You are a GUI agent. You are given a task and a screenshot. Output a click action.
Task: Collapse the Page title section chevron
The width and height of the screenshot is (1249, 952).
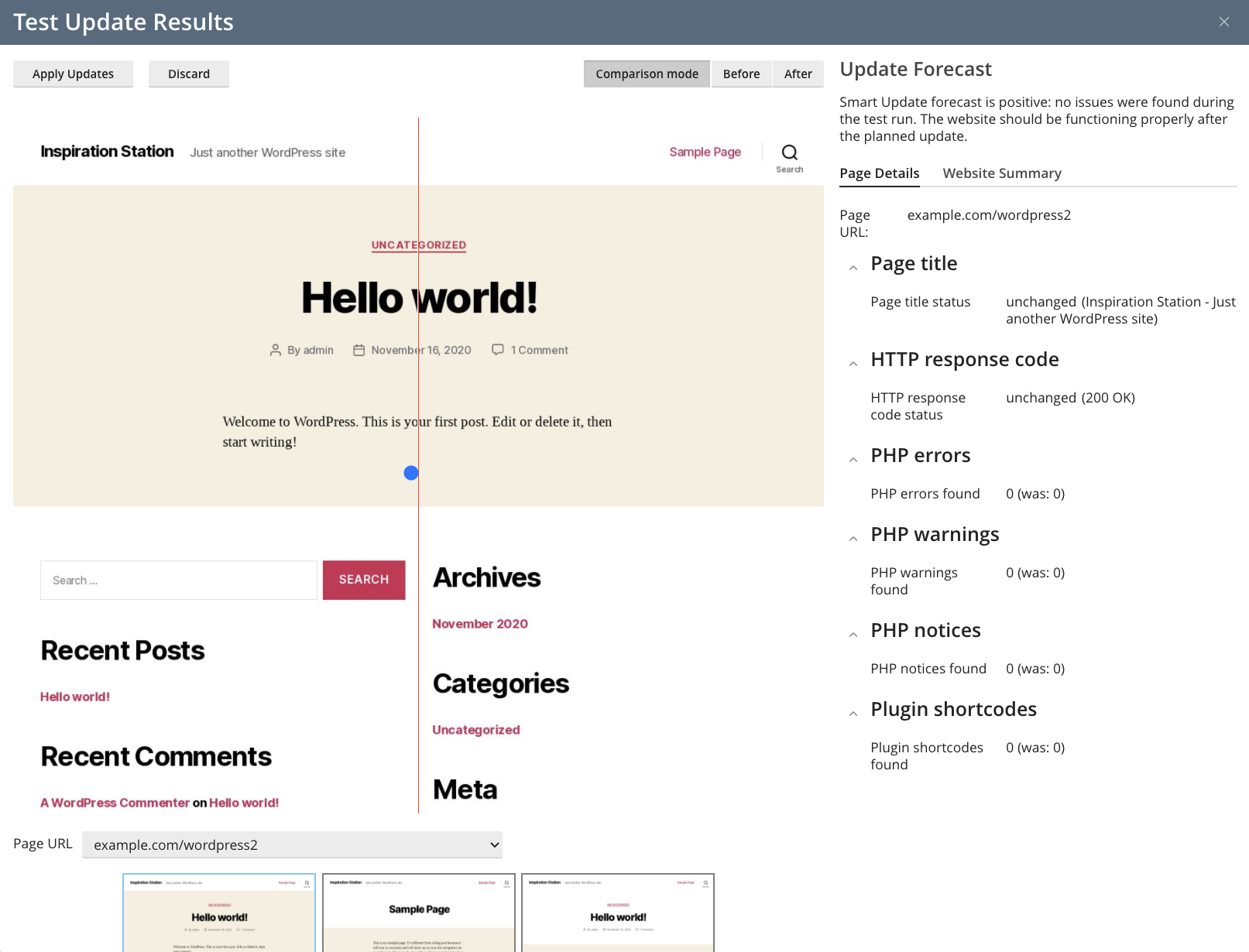click(853, 268)
